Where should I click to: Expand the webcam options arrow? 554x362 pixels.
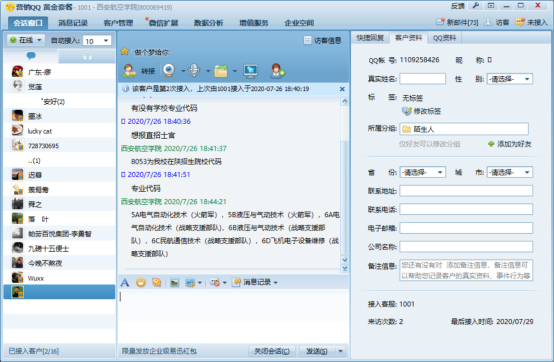183,71
